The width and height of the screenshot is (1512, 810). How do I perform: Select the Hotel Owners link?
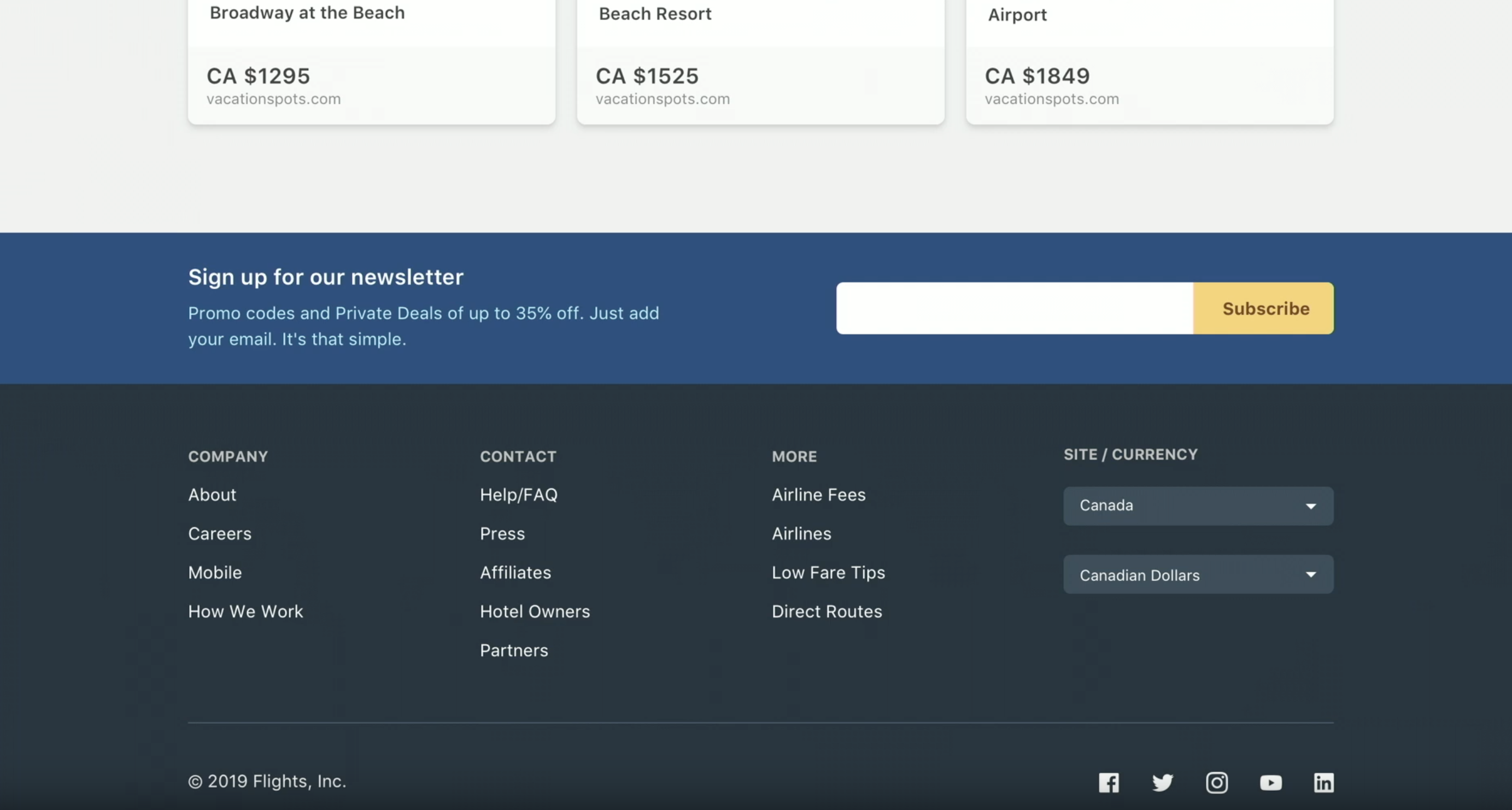pos(535,612)
